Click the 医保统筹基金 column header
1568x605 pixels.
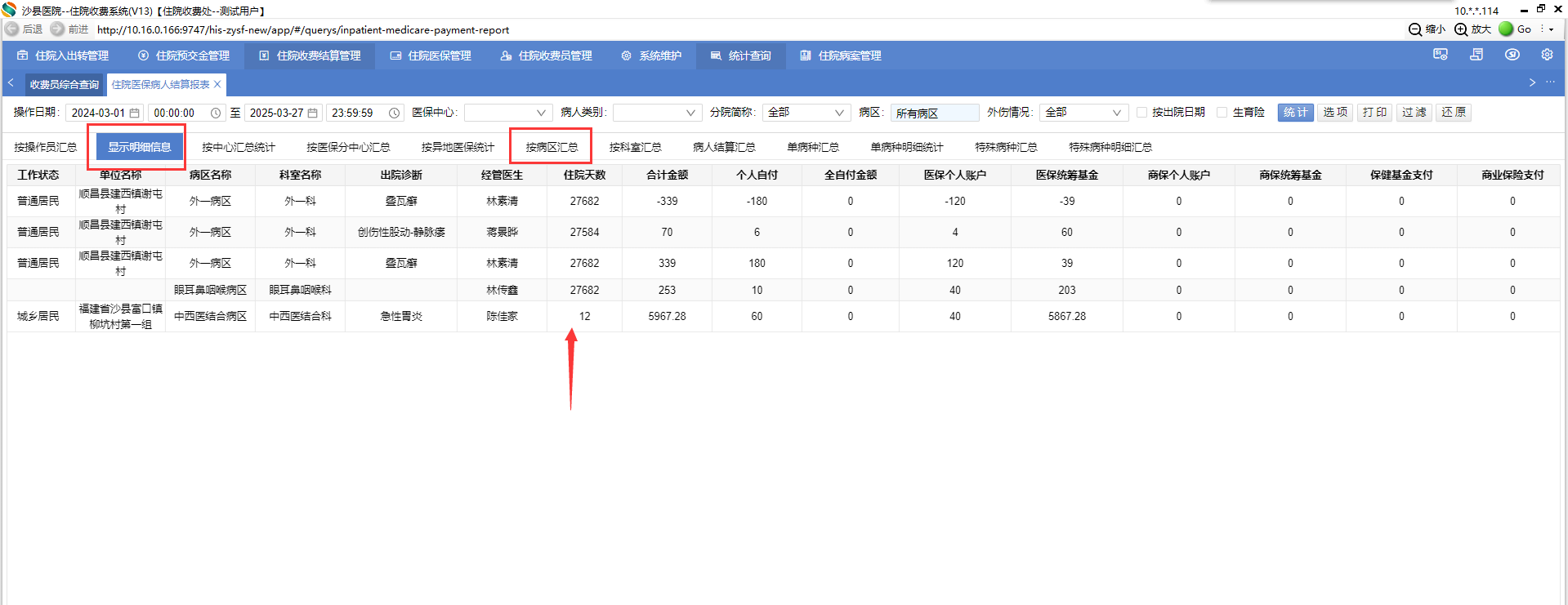click(1067, 175)
